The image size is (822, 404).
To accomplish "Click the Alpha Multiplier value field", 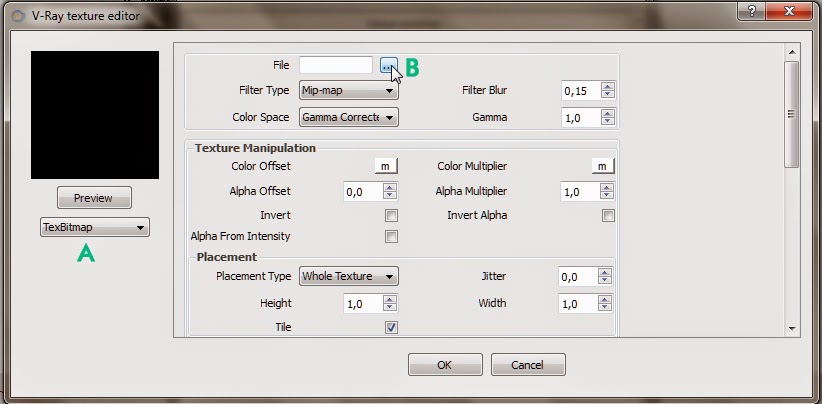I will pyautogui.click(x=581, y=192).
